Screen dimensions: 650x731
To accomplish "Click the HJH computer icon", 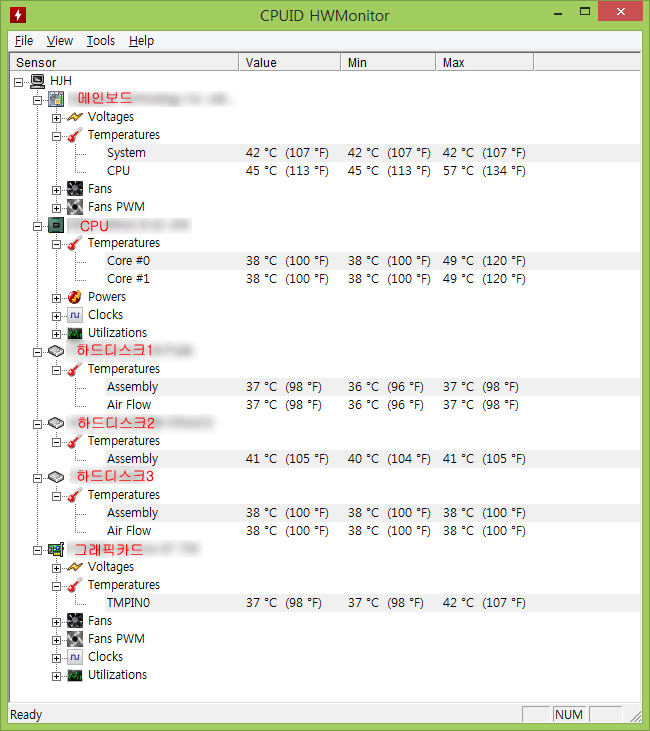I will (37, 81).
